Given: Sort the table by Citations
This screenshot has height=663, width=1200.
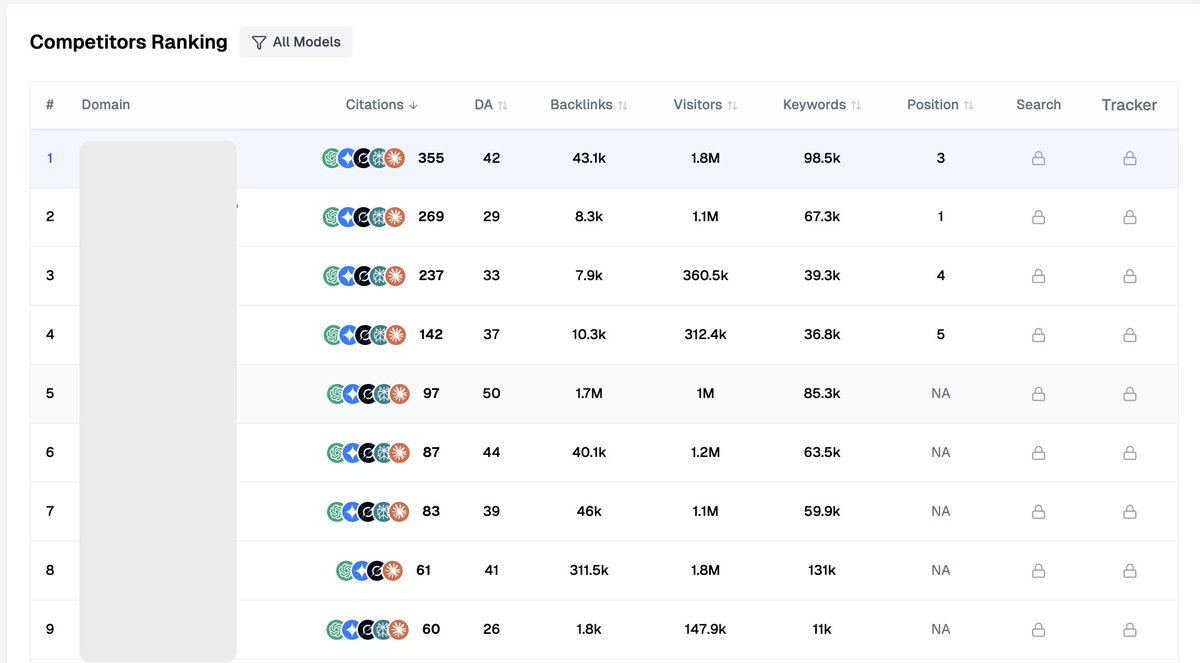Looking at the screenshot, I should click(x=382, y=105).
